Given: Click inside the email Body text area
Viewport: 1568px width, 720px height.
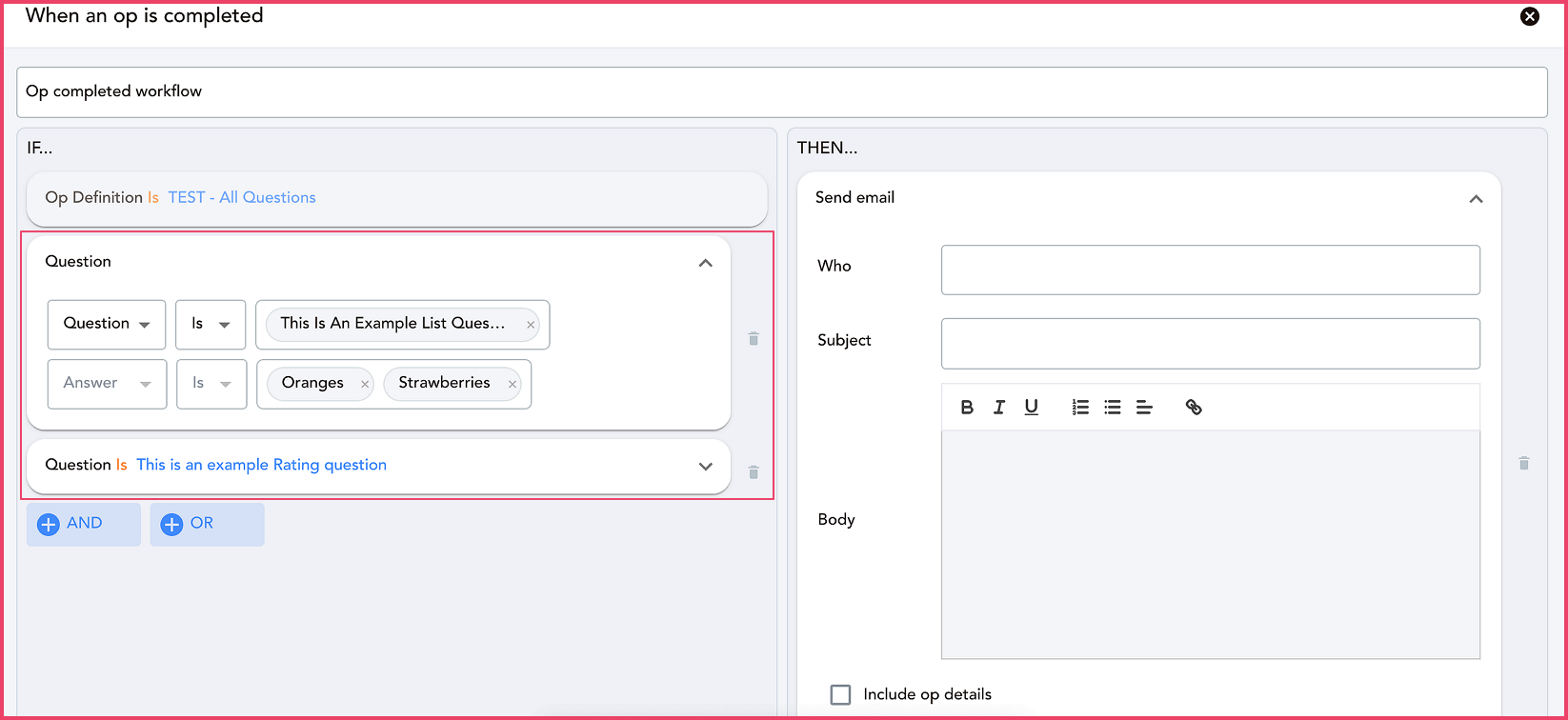Looking at the screenshot, I should [1211, 545].
